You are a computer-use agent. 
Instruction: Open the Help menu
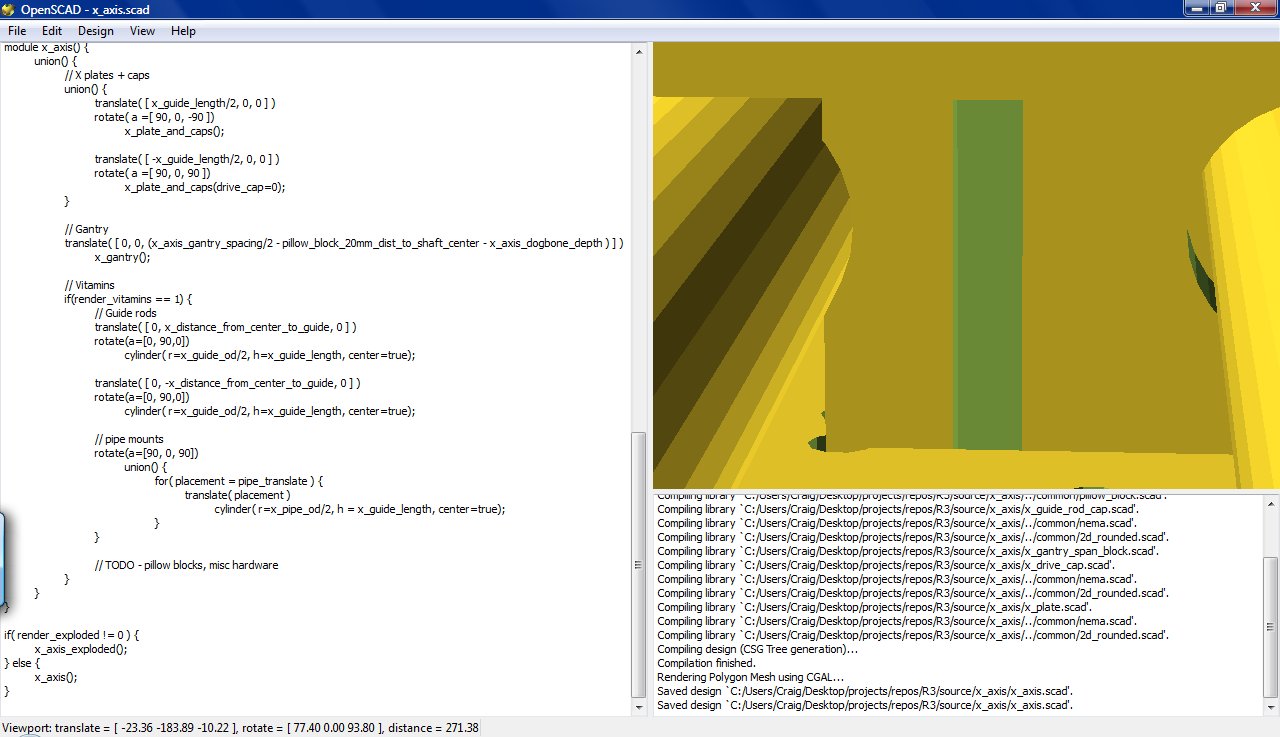[x=183, y=31]
